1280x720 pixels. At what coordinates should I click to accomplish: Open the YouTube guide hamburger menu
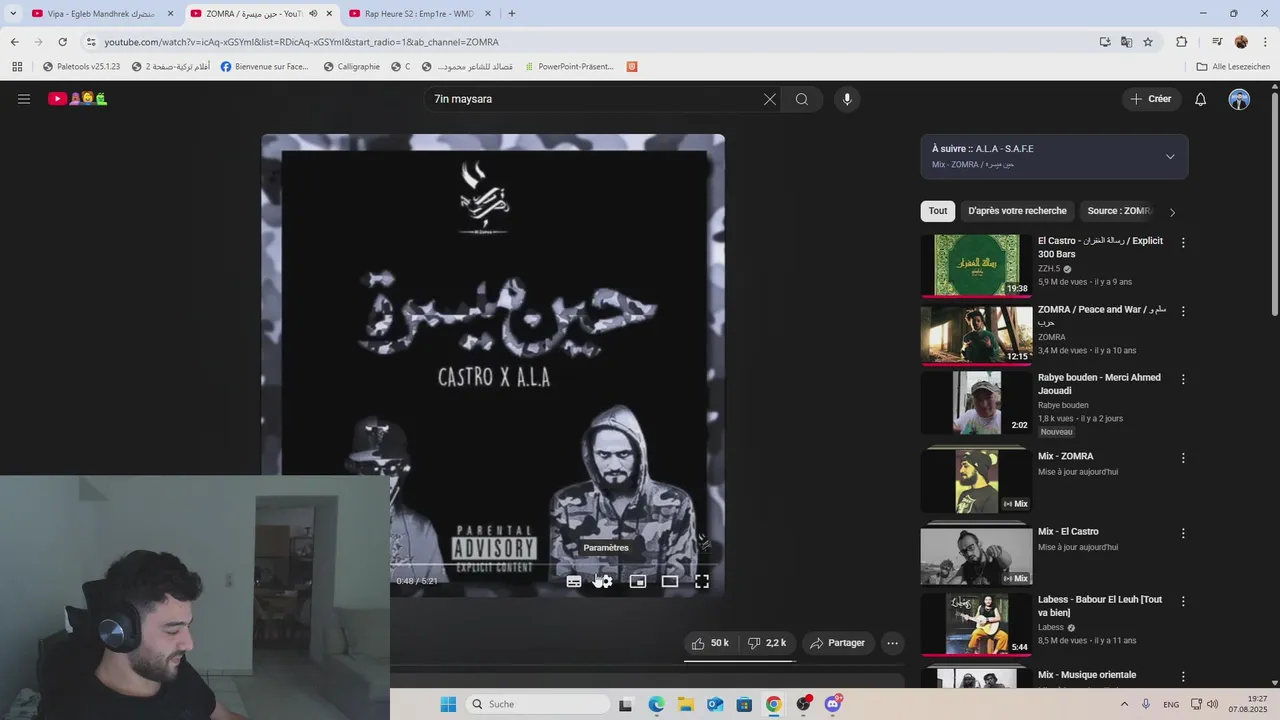(x=24, y=99)
